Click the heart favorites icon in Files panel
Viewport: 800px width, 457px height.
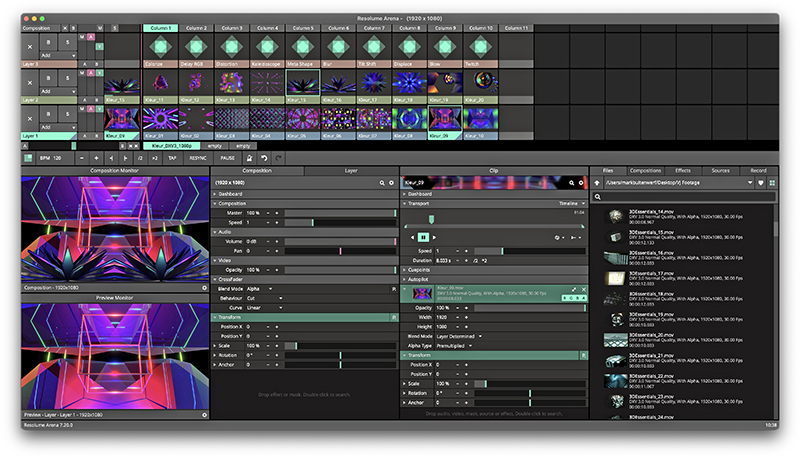coord(761,183)
